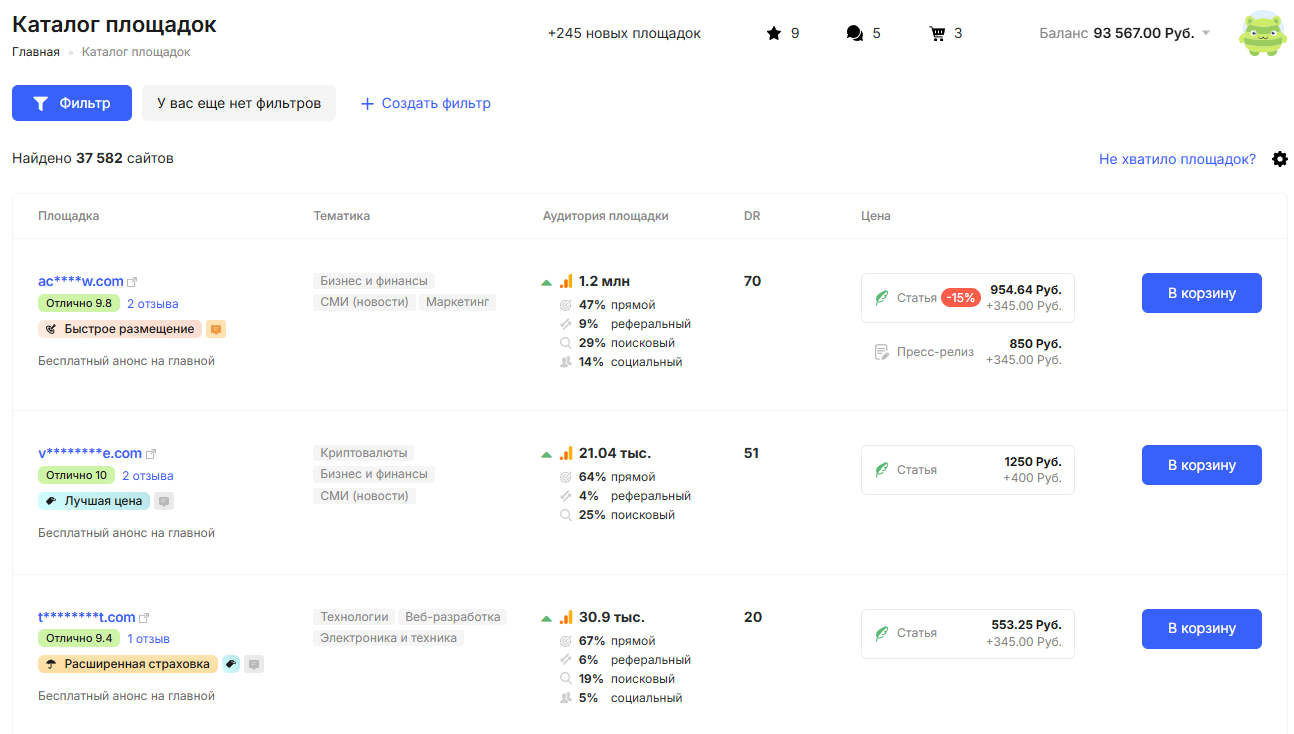Select Статья 954.64 Руб. price option
Screen dimensions: 1294x734
(x=968, y=298)
